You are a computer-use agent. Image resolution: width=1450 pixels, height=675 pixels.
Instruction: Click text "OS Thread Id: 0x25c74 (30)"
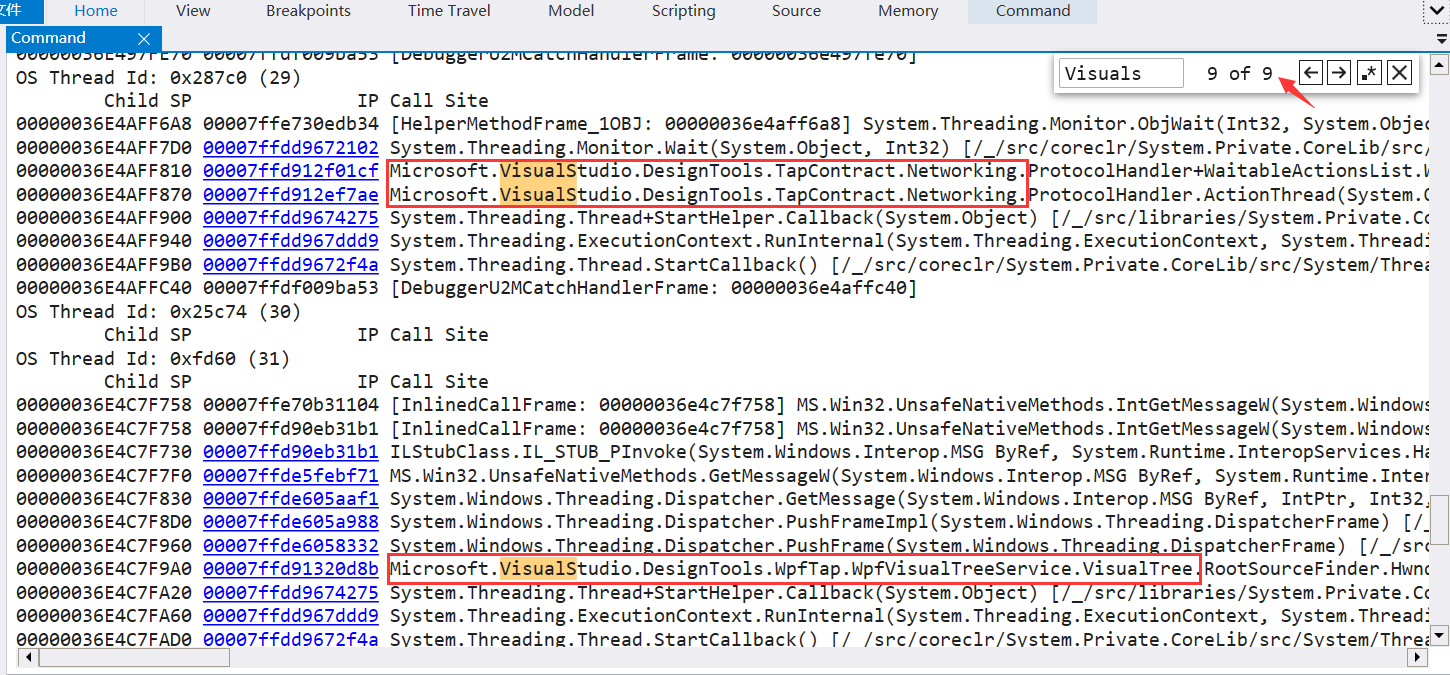158,311
